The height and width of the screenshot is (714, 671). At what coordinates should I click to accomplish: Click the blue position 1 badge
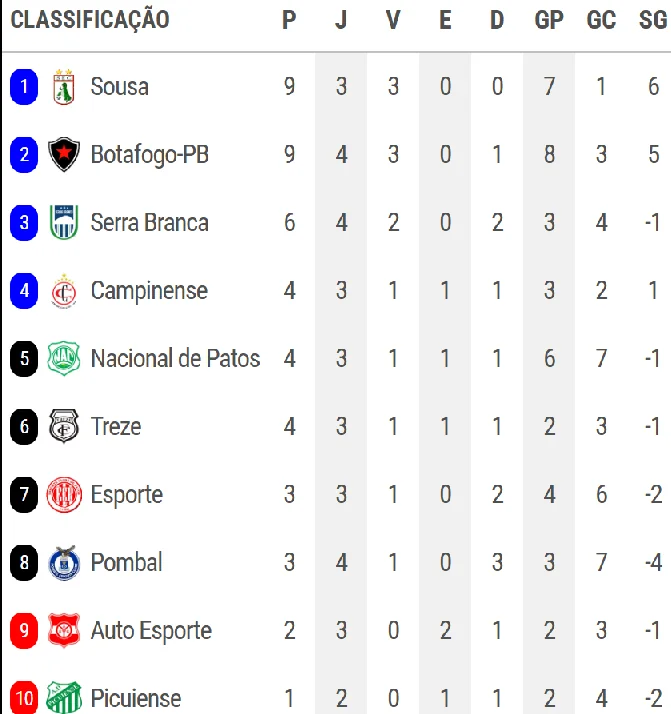pyautogui.click(x=24, y=87)
